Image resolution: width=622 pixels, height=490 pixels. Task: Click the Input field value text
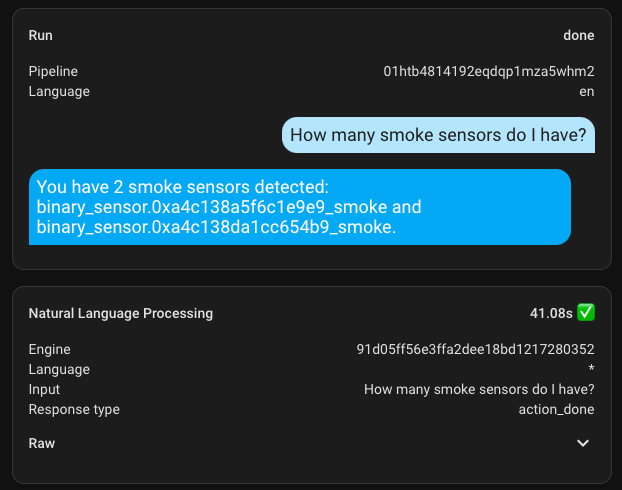pyautogui.click(x=479, y=390)
